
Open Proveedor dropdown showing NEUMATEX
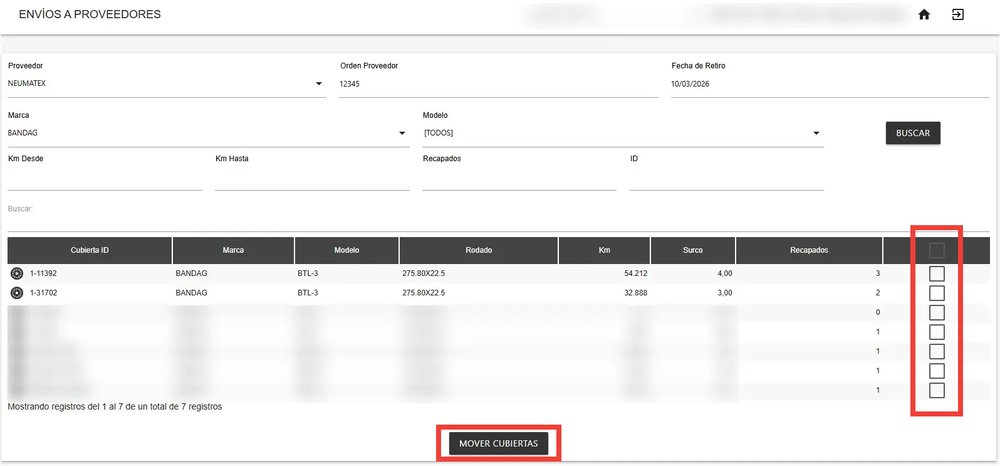(x=166, y=84)
